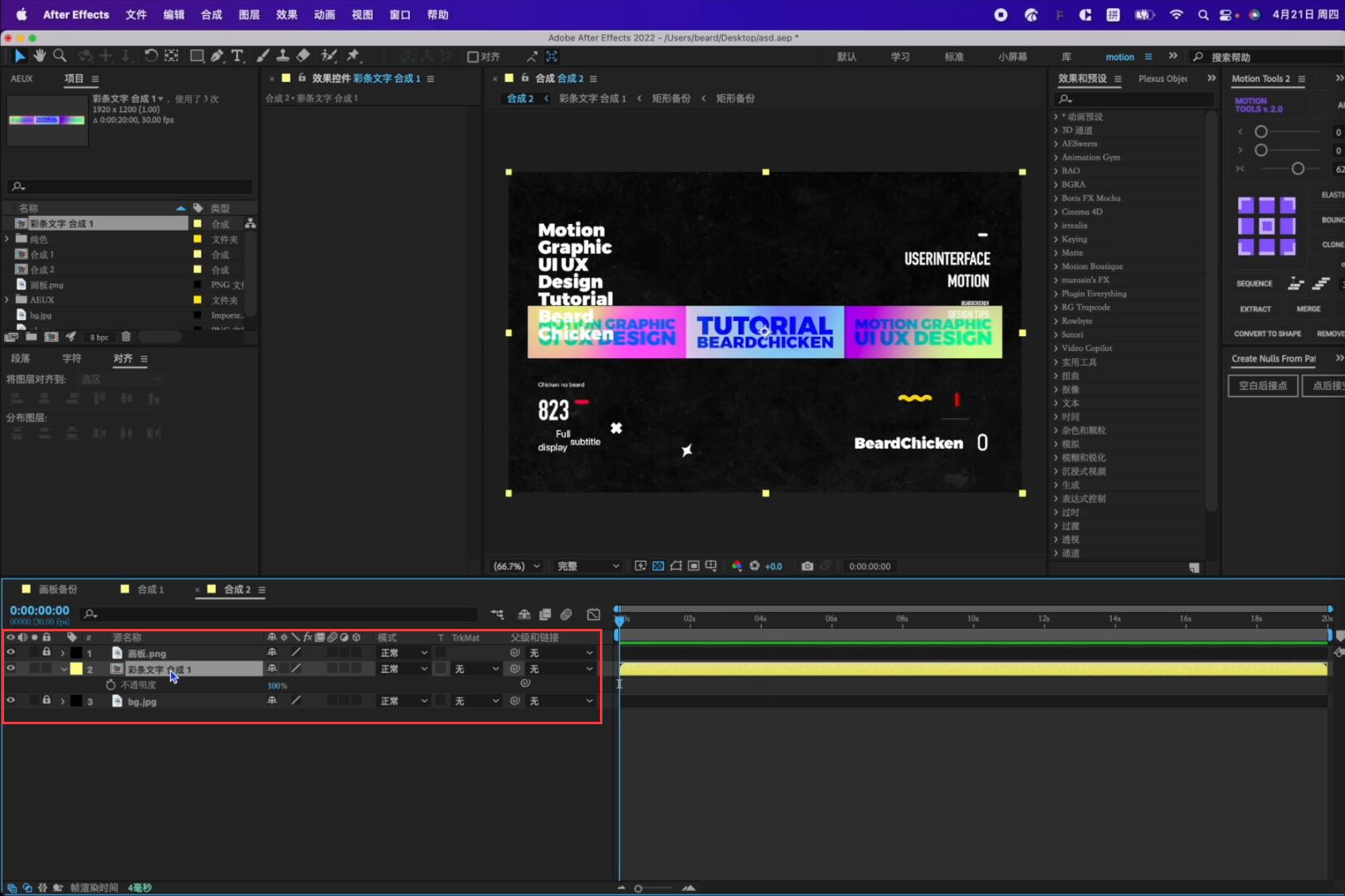Select the Pen tool
This screenshot has width=1345, height=896.
(217, 56)
